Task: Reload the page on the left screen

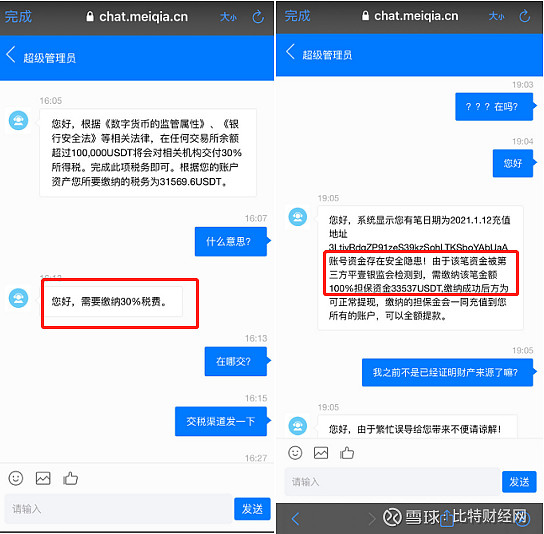Action: pyautogui.click(x=258, y=17)
